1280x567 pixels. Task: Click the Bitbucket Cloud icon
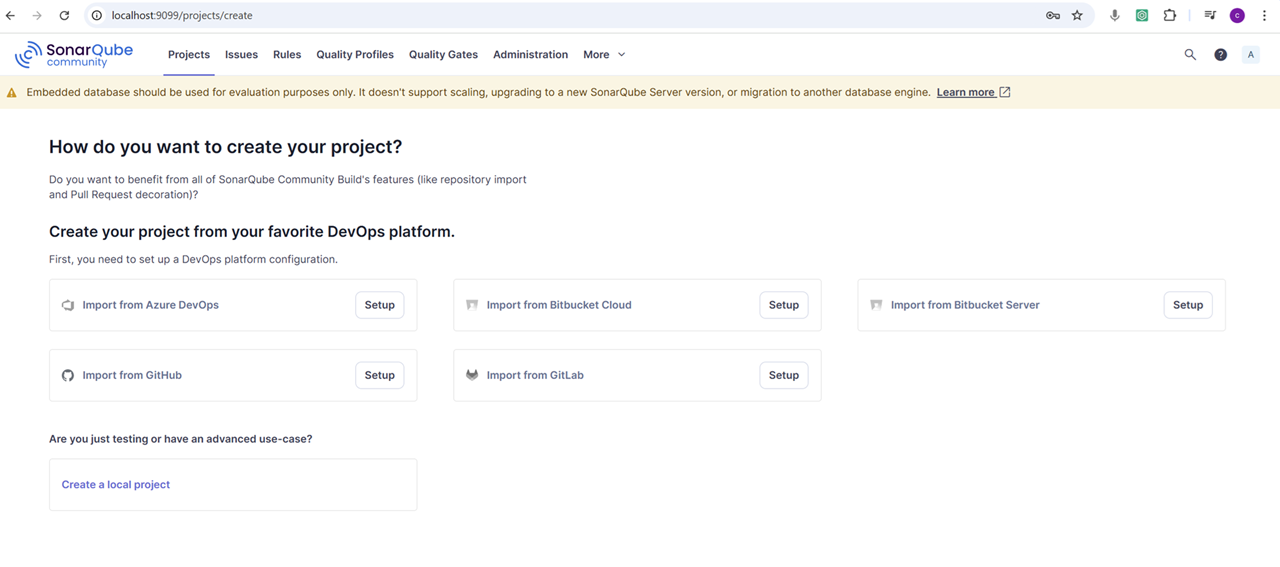472,305
